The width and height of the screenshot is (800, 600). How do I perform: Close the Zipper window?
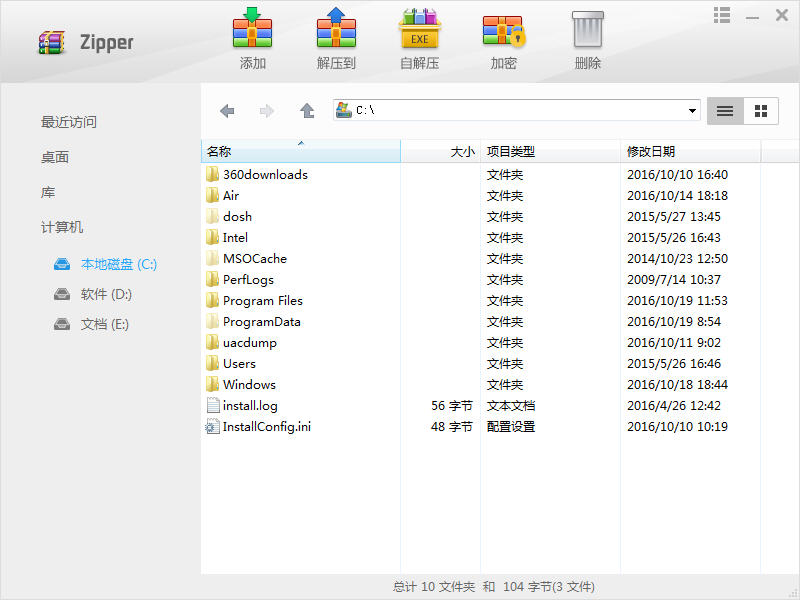pos(782,15)
